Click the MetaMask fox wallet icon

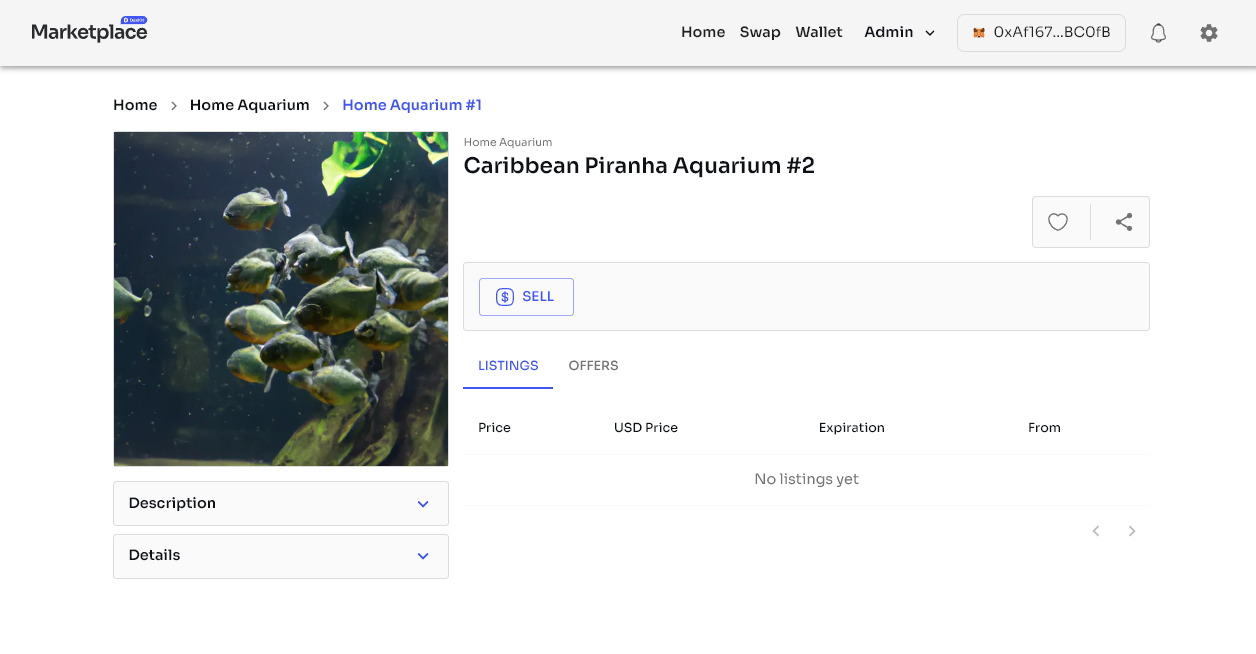click(x=978, y=33)
